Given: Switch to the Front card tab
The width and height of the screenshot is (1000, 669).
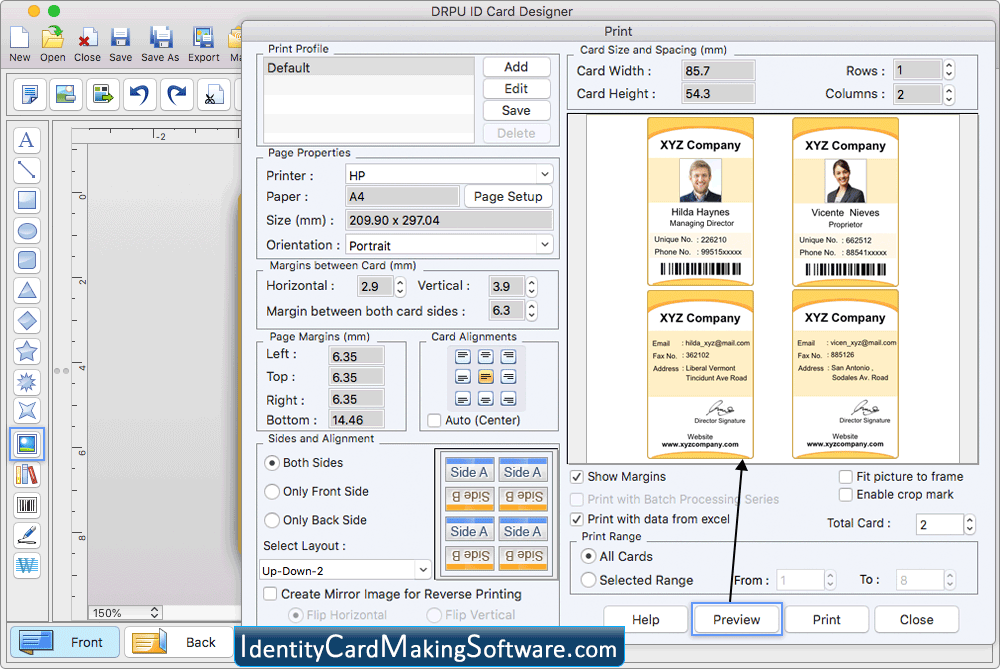Looking at the screenshot, I should point(64,642).
